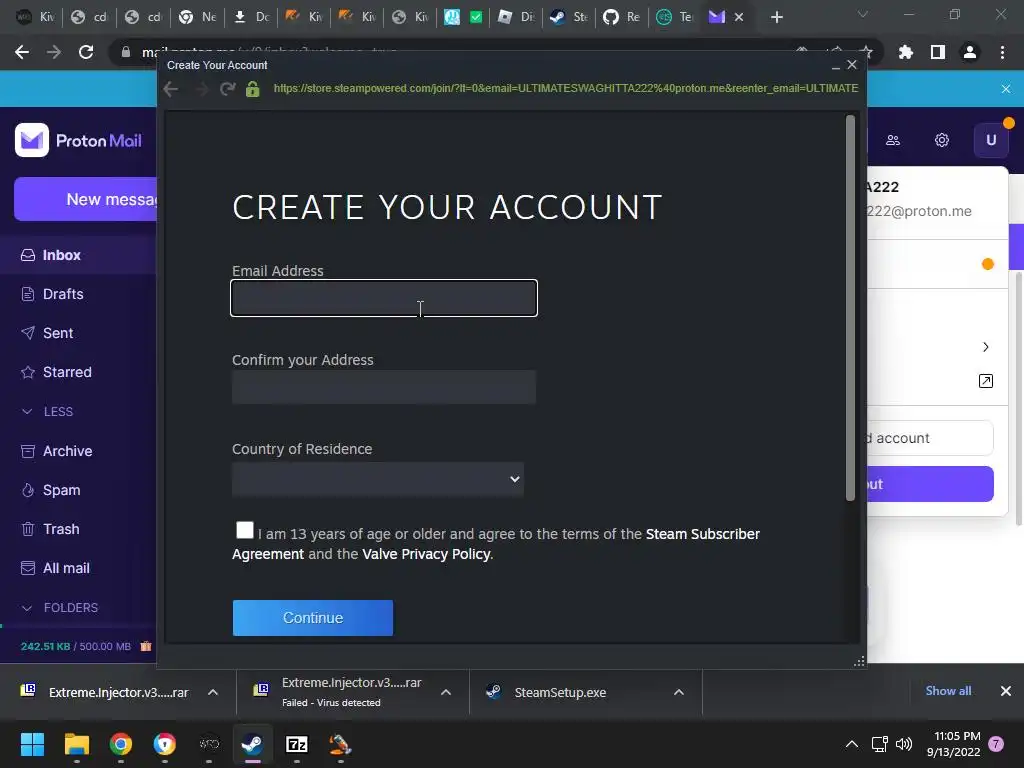Image resolution: width=1024 pixels, height=768 pixels.
Task: Click Chrome back arrow button
Action: click(22, 52)
